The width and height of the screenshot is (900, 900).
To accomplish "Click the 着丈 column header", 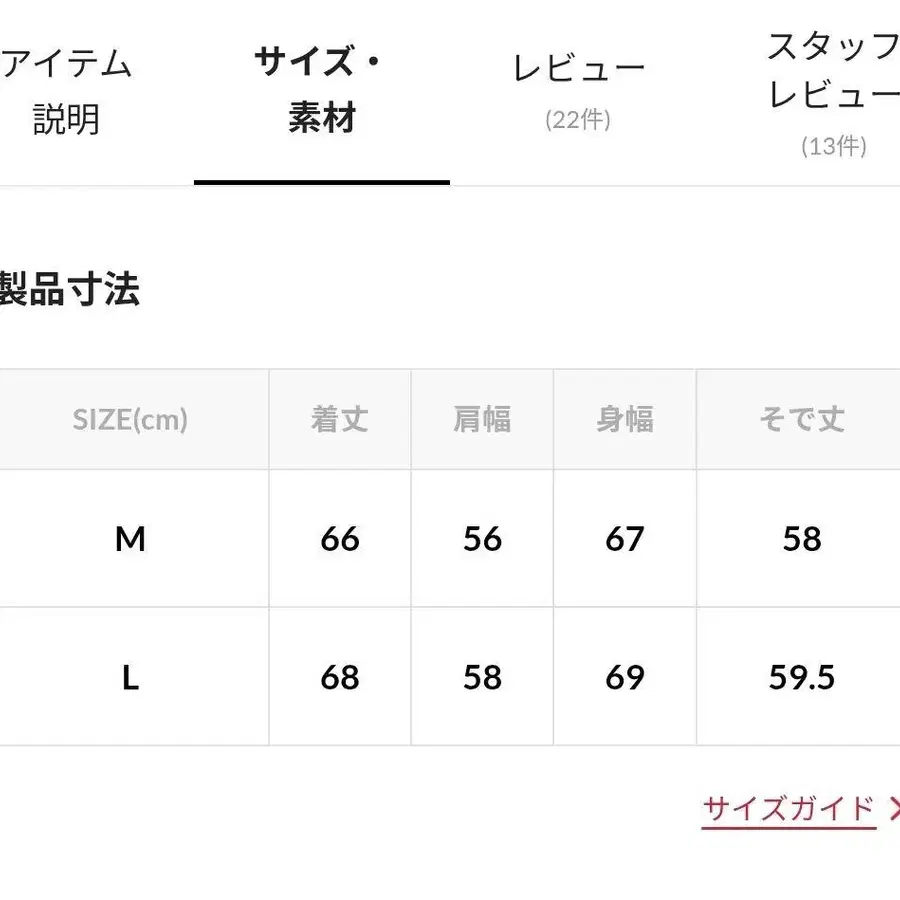I will 340,419.
